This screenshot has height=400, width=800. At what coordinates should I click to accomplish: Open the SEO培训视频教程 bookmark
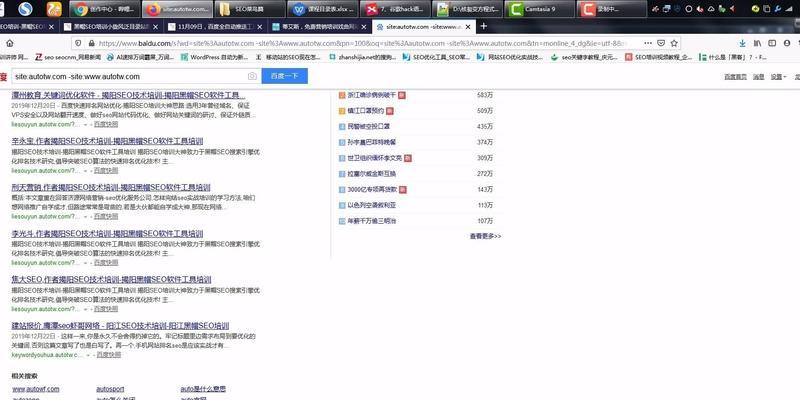click(658, 58)
